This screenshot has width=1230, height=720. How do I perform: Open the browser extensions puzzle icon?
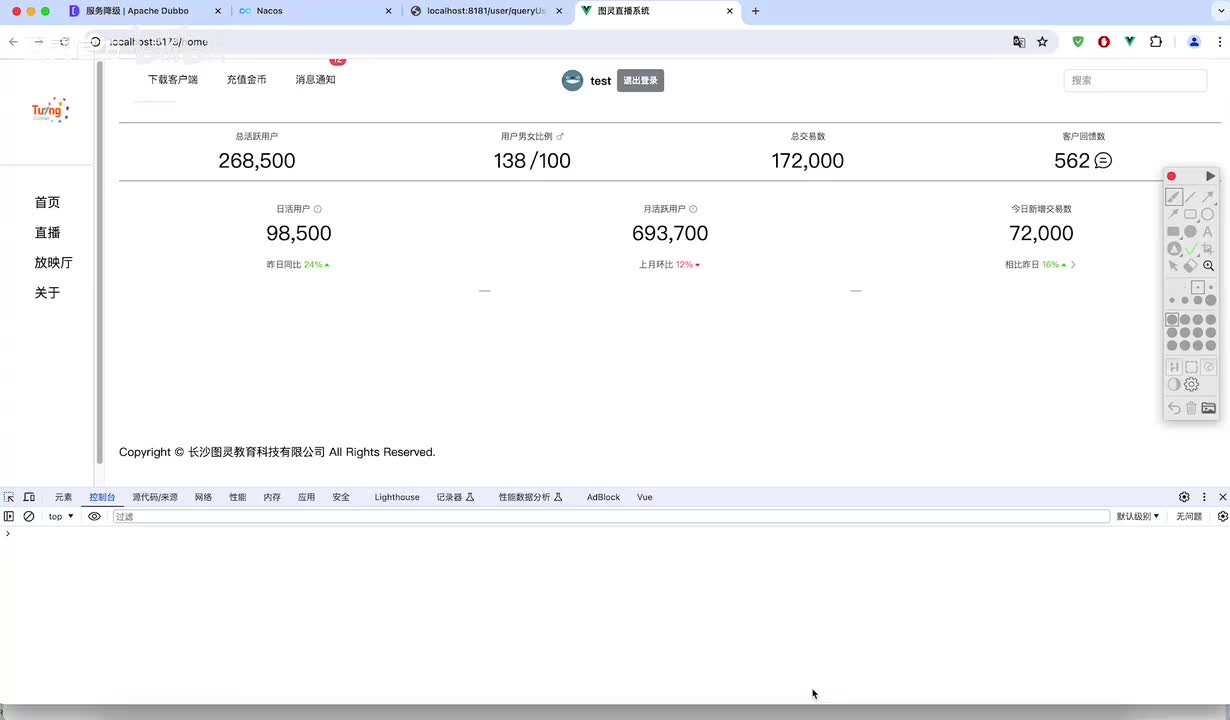pos(1156,42)
